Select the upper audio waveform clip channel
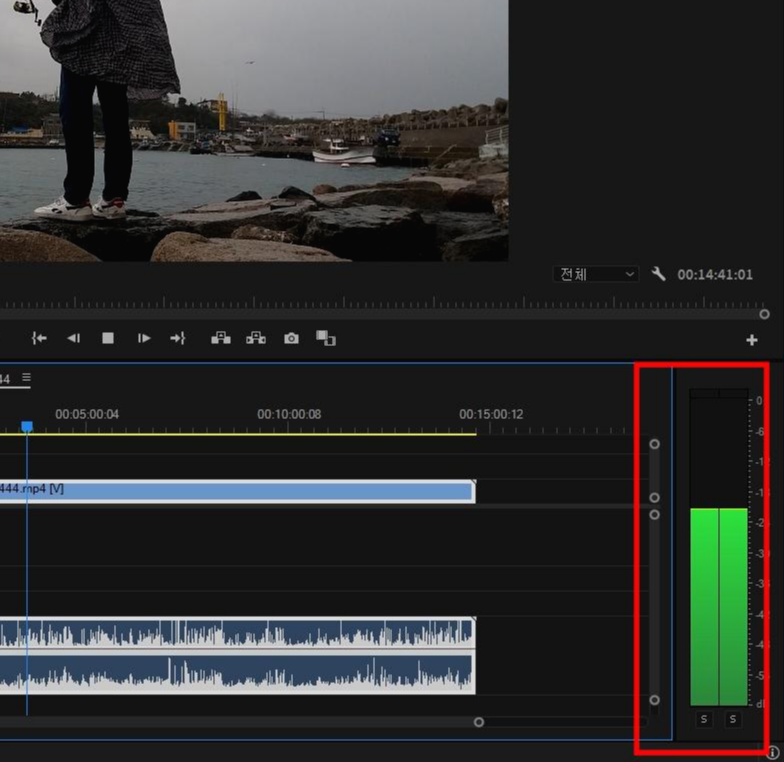 coord(238,632)
